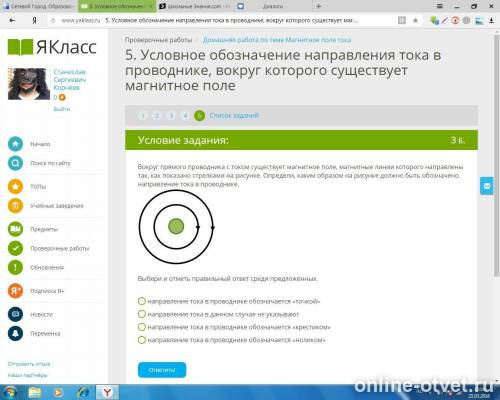Open the downloads arrow icon in browser toolbar
Screen dimensions: 500x400
[x=491, y=21]
